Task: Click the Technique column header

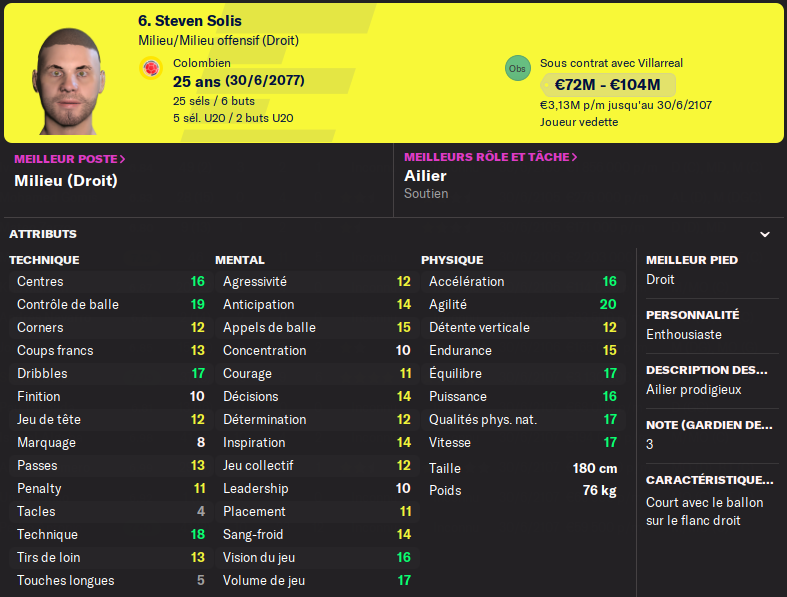Action: [x=44, y=260]
